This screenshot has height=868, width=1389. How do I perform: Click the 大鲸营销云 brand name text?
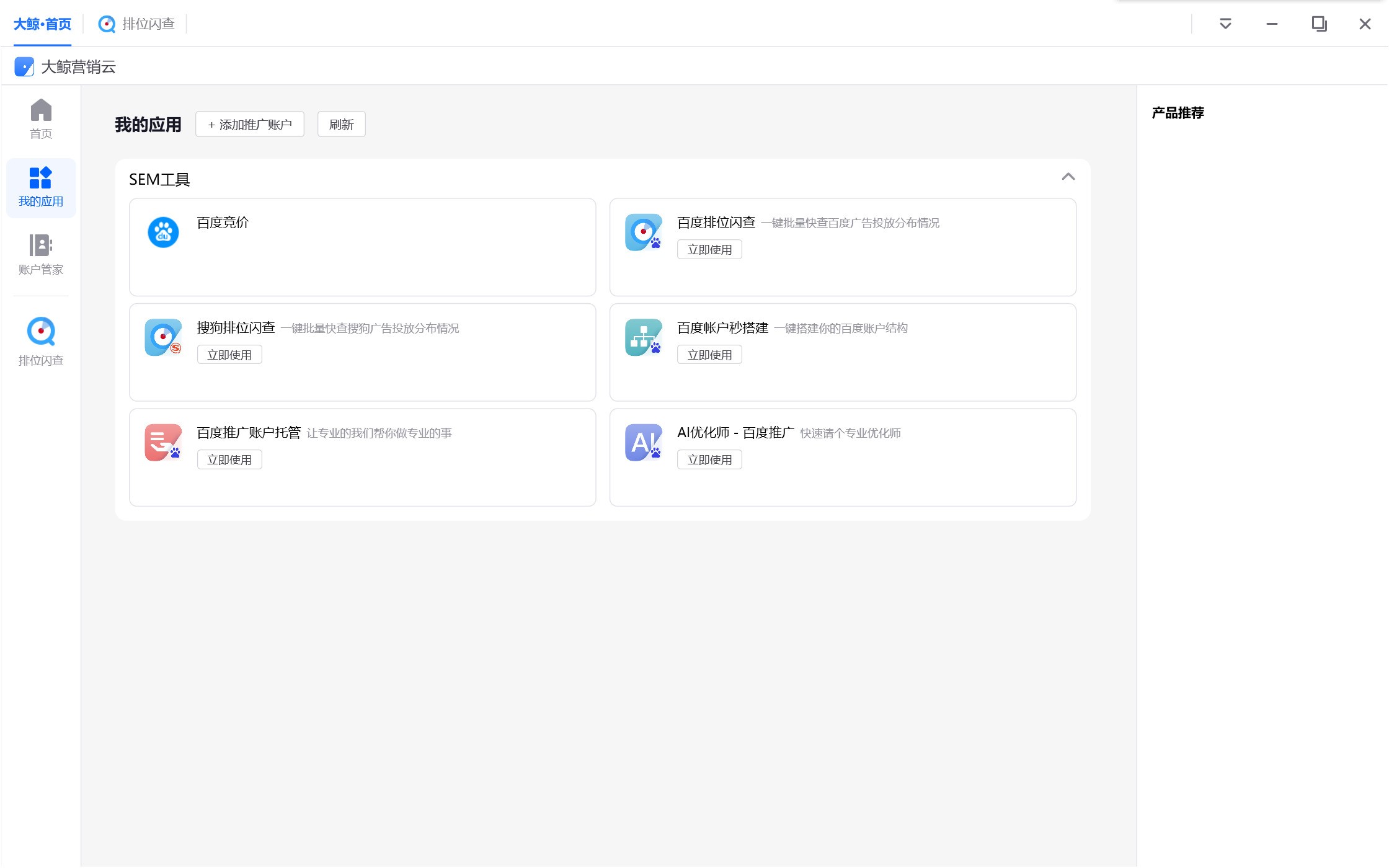(x=79, y=66)
